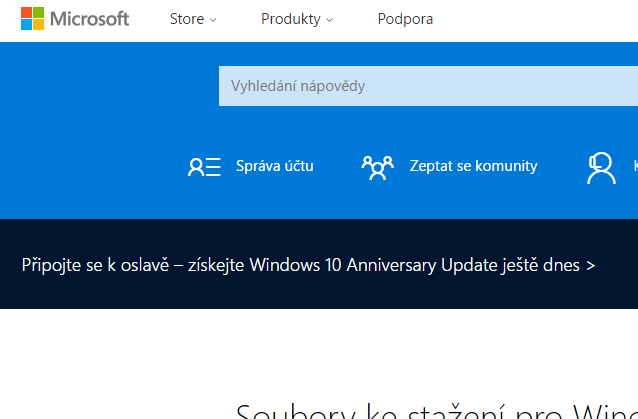Open the Produkty menu
638x419 pixels.
[x=290, y=19]
